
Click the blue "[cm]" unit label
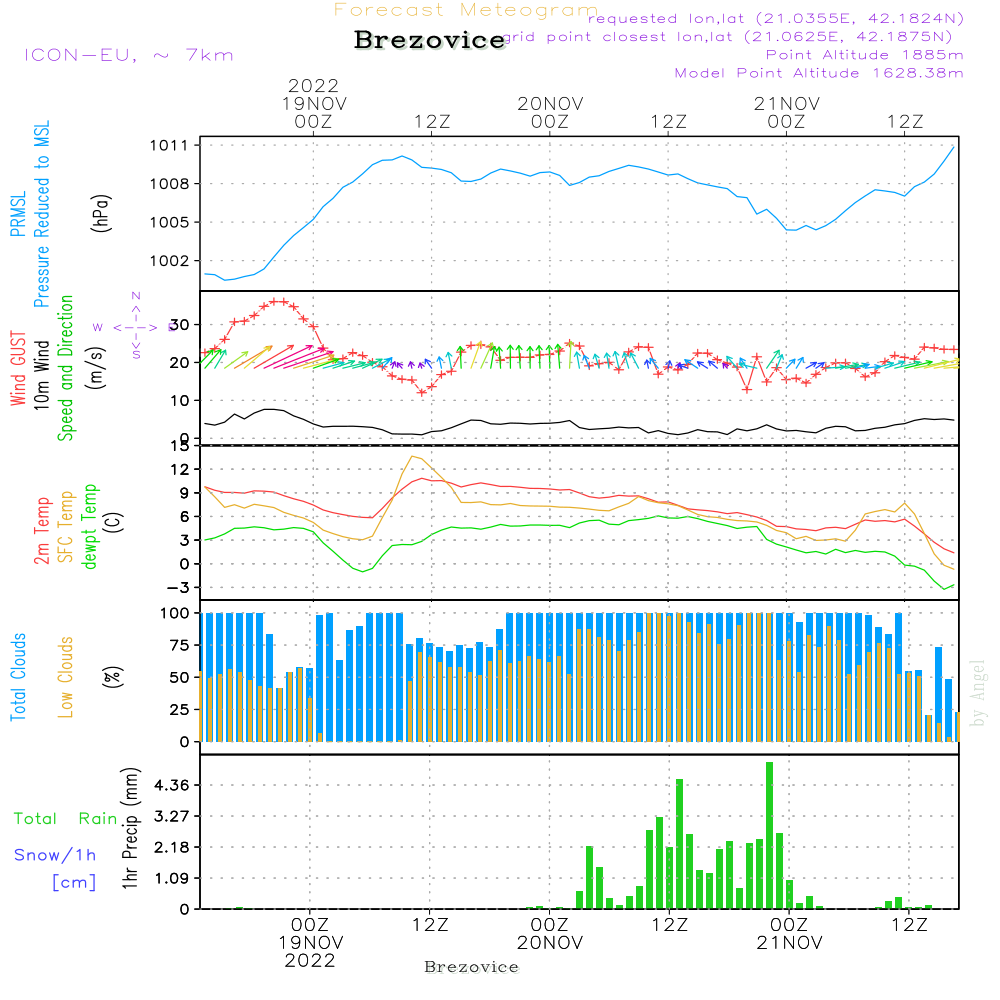point(74,883)
